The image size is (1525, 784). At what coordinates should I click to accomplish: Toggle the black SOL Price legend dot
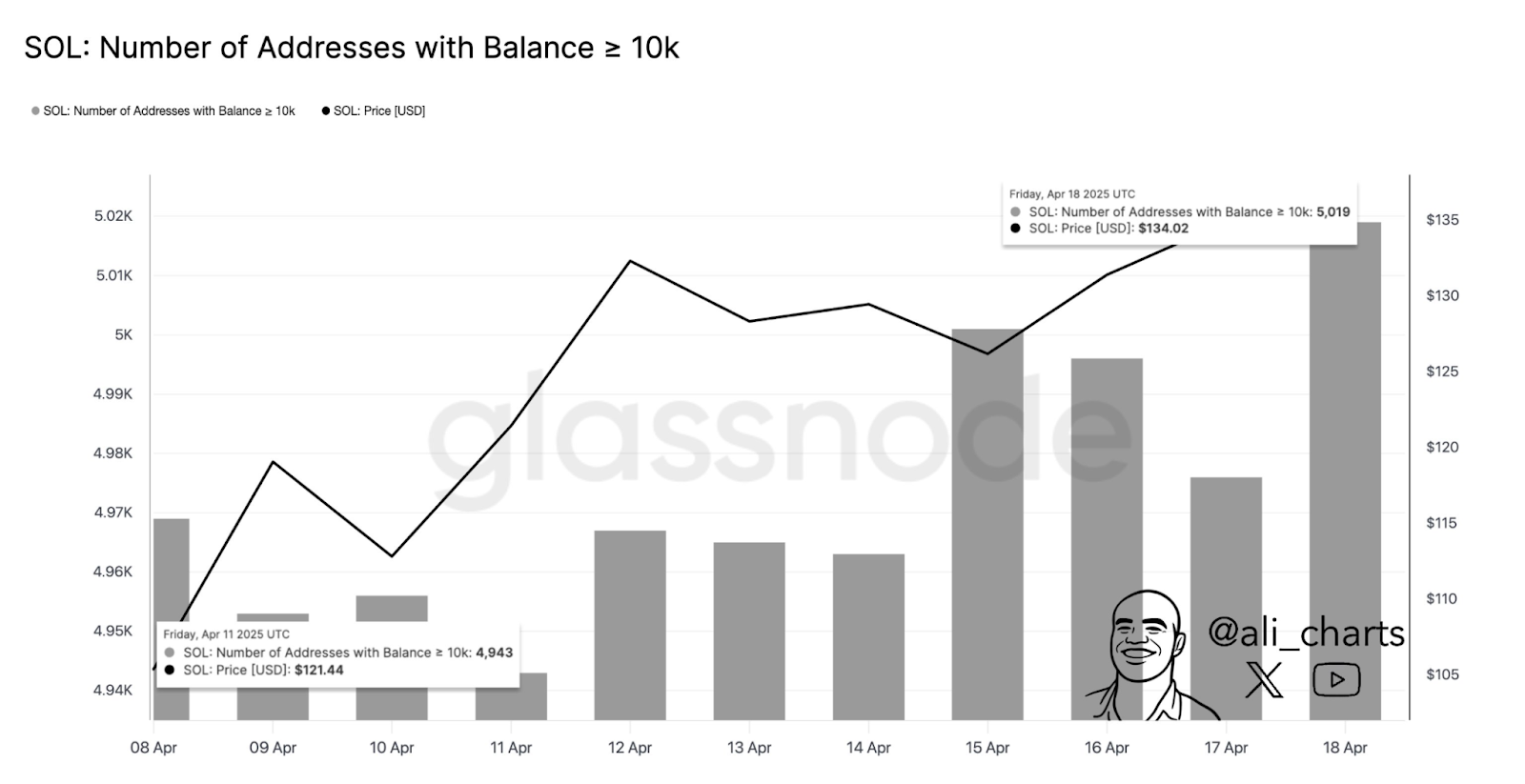click(x=326, y=111)
